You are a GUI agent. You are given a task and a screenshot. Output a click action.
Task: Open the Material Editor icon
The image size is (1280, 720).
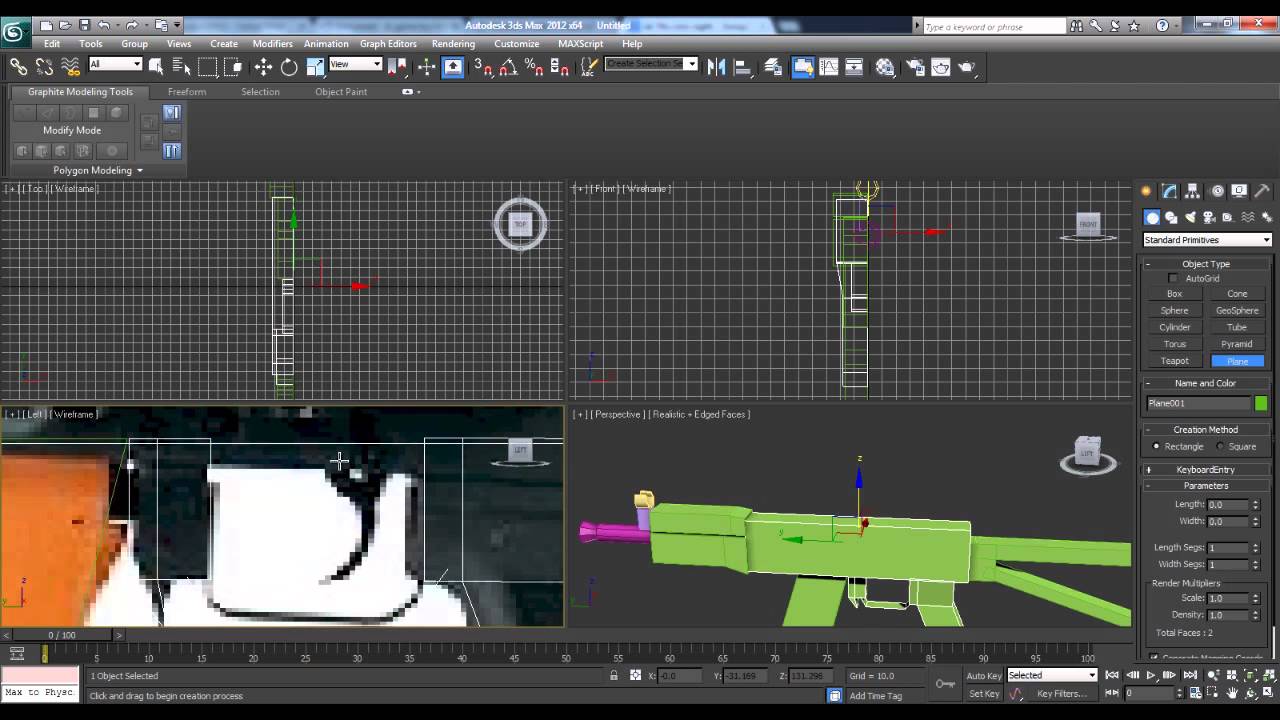(x=885, y=67)
